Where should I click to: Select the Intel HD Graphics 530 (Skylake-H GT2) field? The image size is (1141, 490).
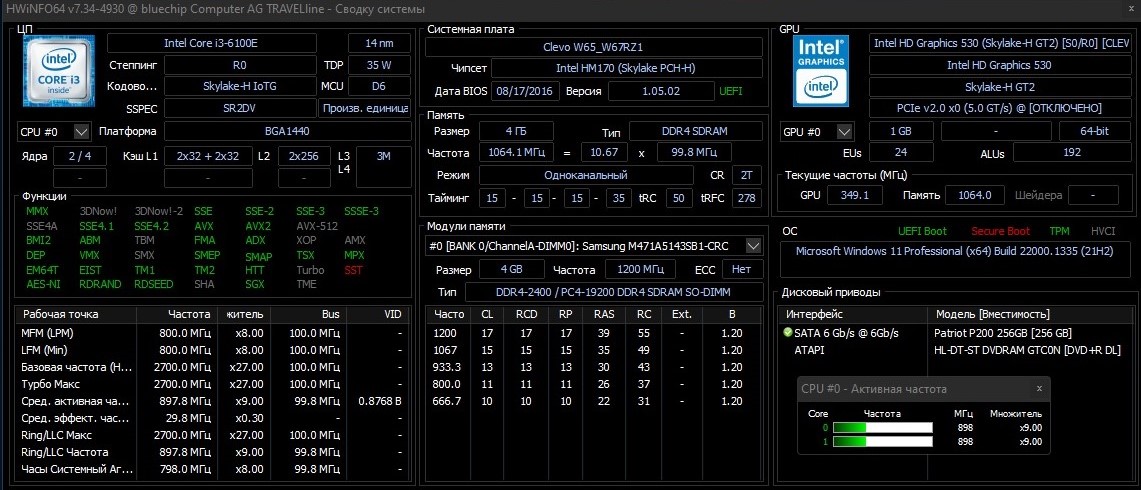tap(1000, 43)
